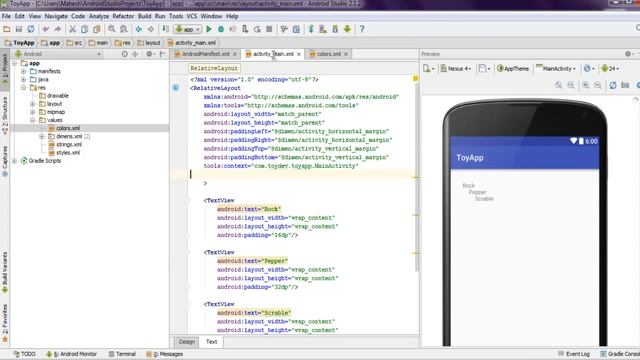Expand the java folder
Image resolution: width=640 pixels, height=360 pixels.
[x=24, y=79]
